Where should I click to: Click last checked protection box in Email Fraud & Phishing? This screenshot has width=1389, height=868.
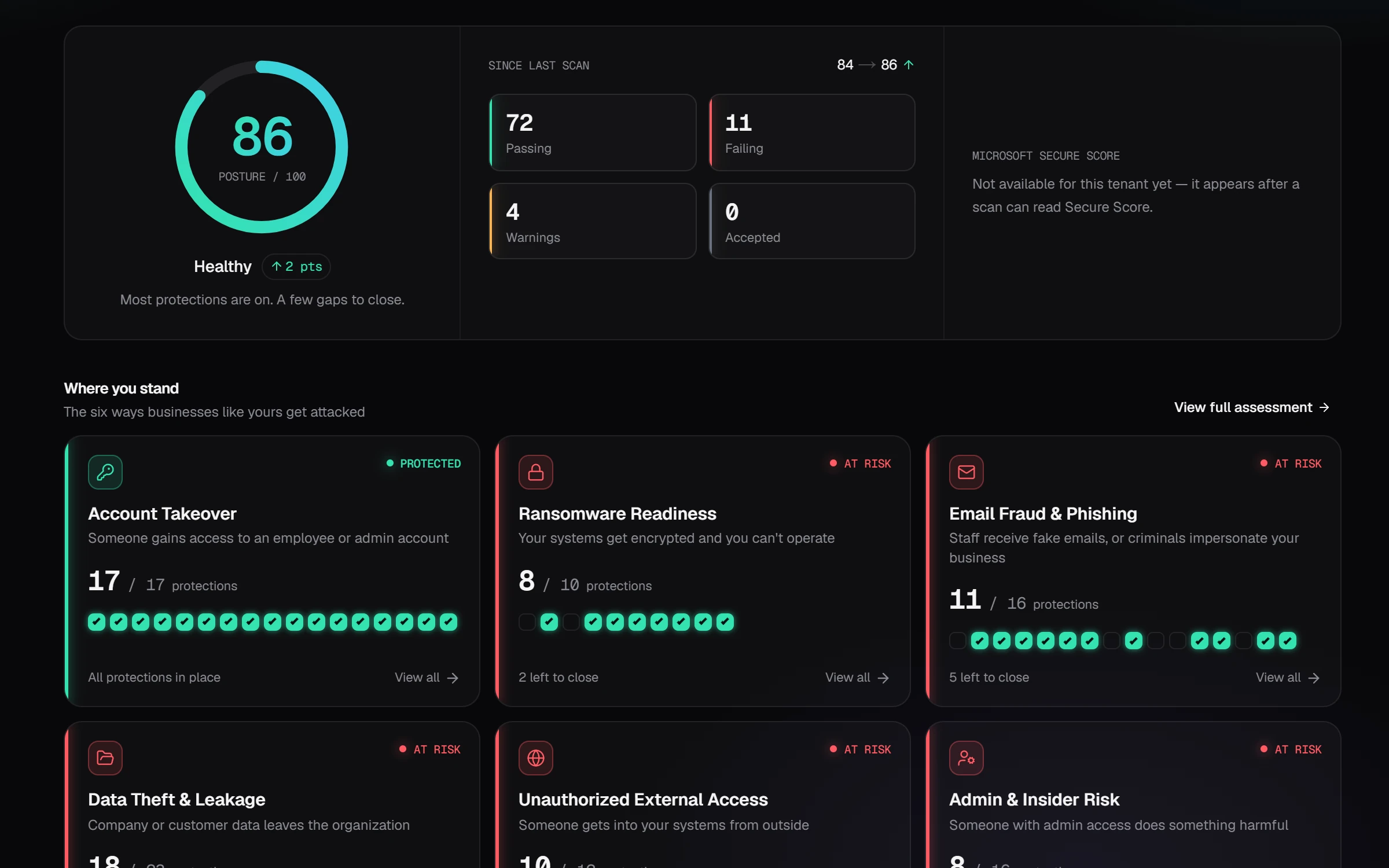coord(1288,641)
